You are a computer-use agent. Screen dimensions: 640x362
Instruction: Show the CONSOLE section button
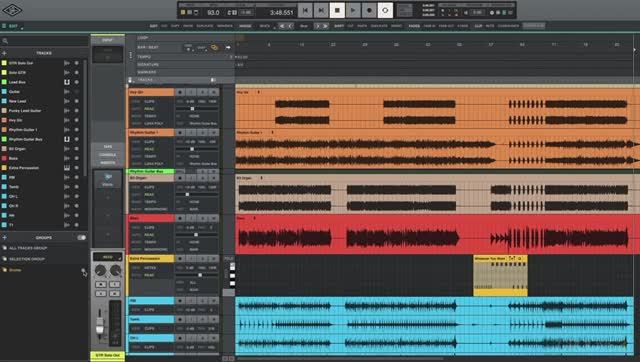tap(107, 155)
